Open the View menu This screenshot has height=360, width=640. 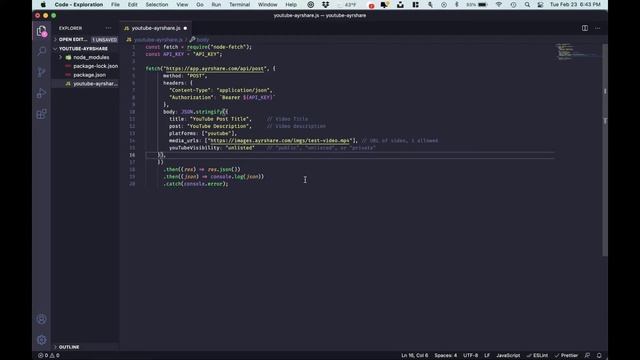[182, 4]
